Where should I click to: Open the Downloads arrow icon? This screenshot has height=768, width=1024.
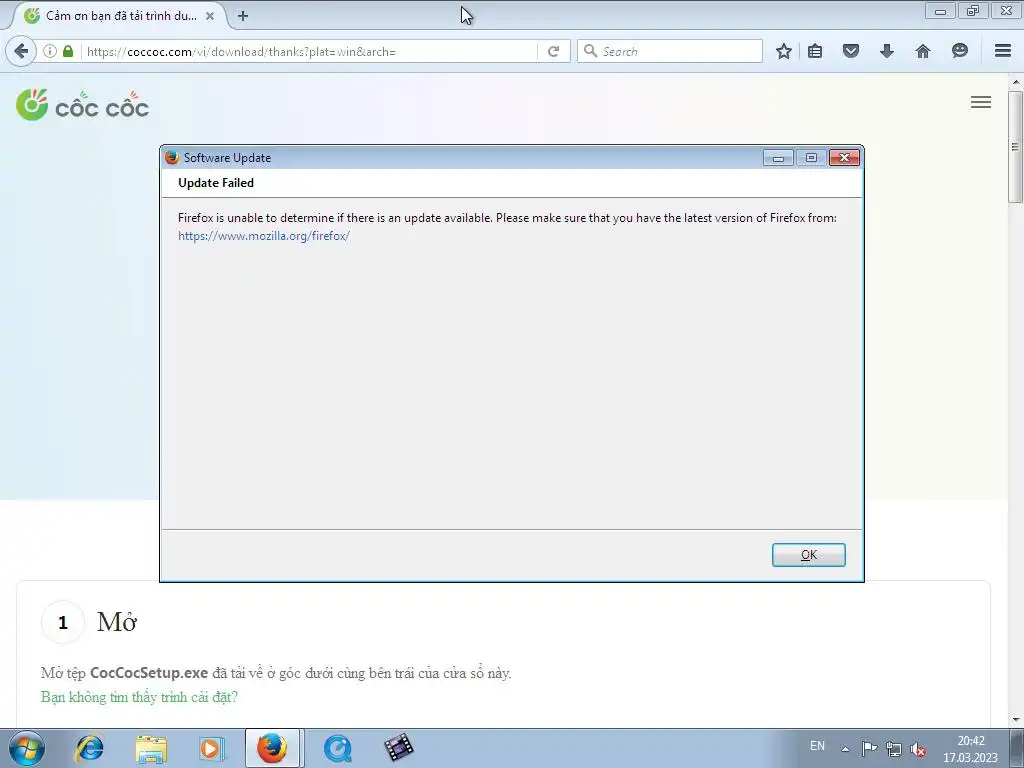[x=886, y=51]
